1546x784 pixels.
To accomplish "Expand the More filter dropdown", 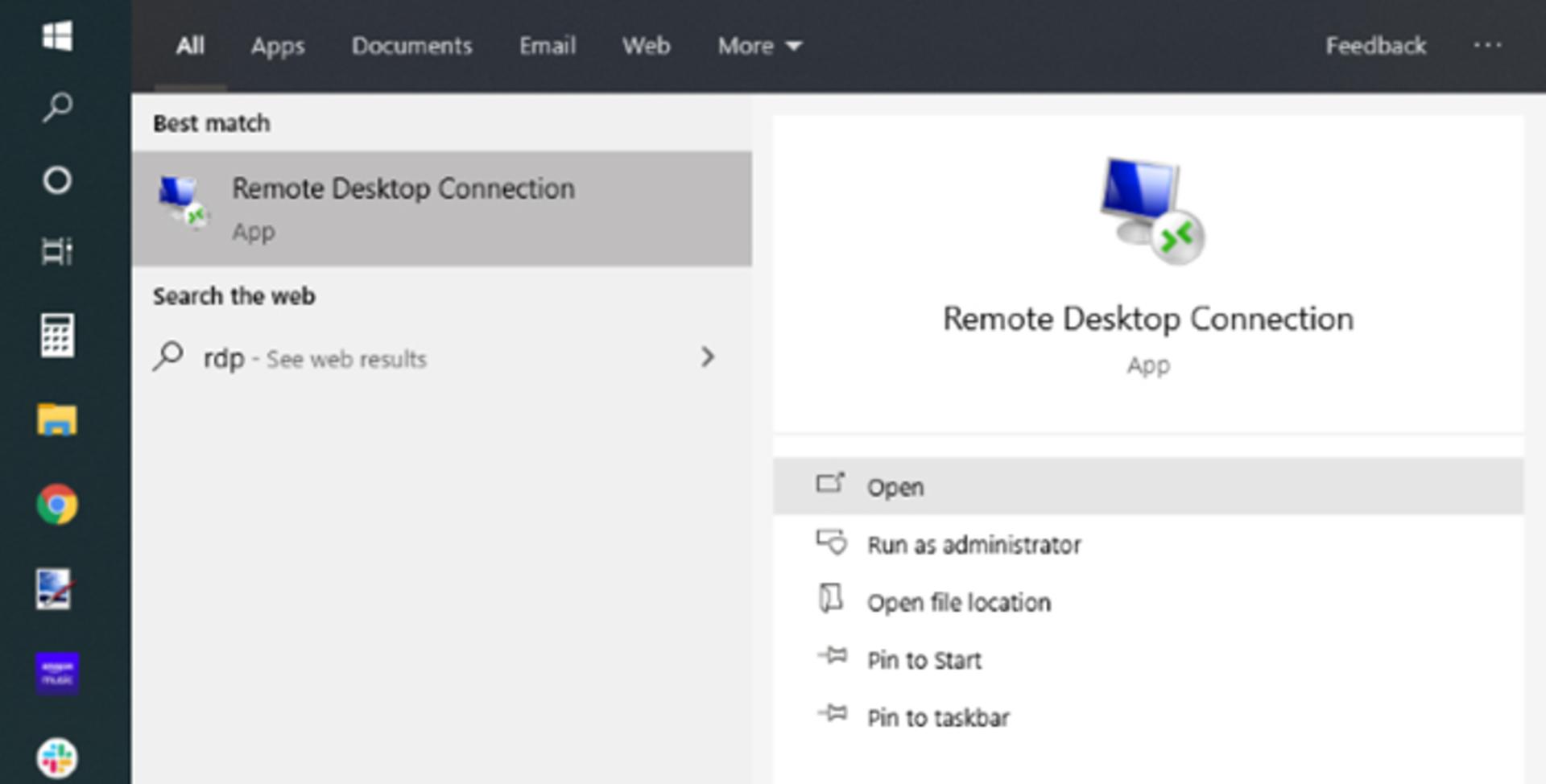I will coord(759,46).
